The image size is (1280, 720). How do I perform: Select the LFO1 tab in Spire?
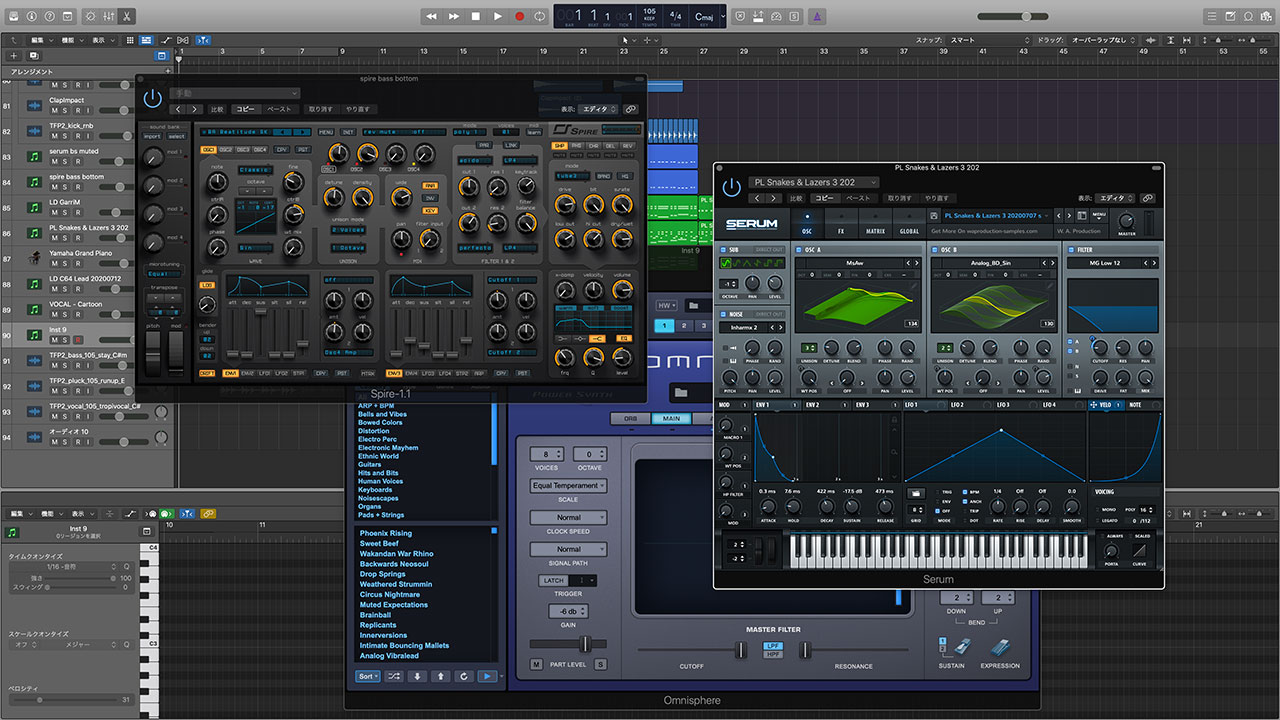[x=264, y=373]
